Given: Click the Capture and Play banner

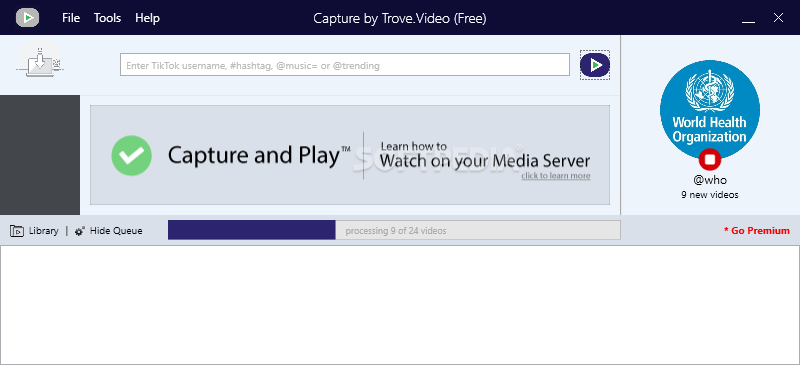Looking at the screenshot, I should 350,155.
